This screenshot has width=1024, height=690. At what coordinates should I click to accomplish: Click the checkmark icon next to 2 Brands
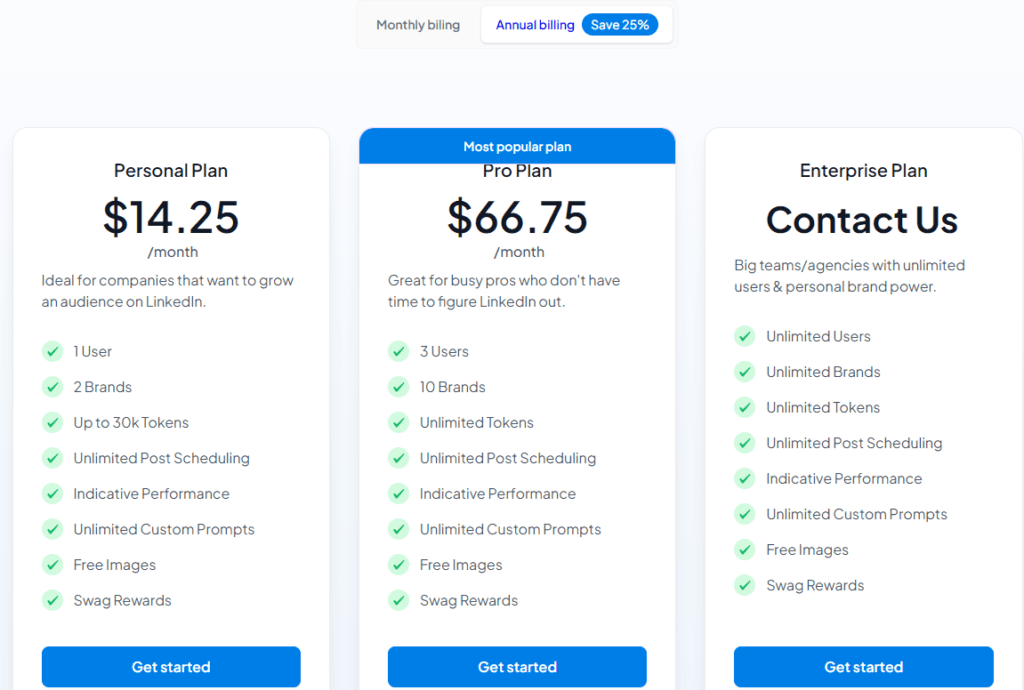(52, 387)
